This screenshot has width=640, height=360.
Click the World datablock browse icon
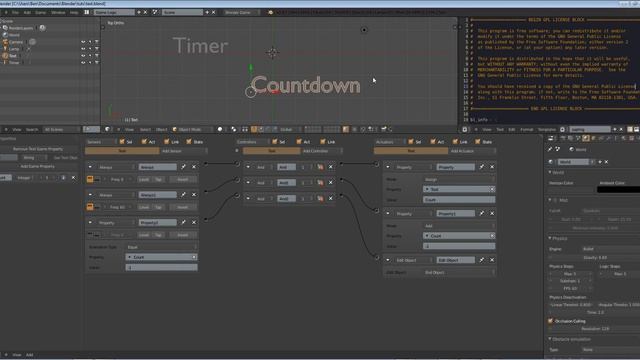(551, 162)
